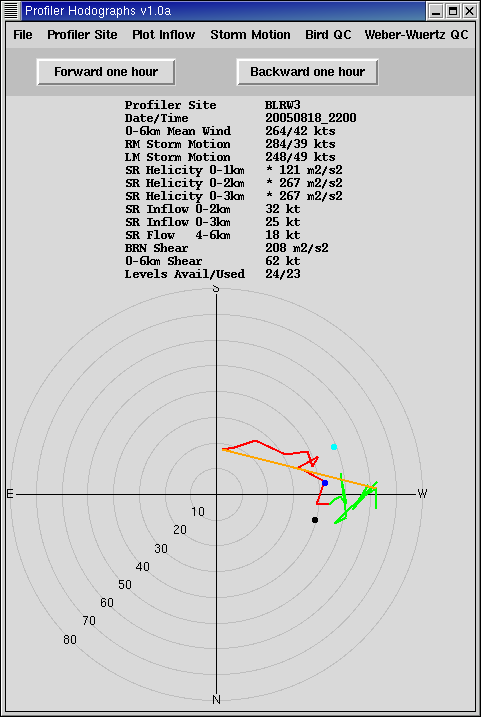Open the Weber-Wuertz QC menu
The image size is (481, 717).
(417, 35)
